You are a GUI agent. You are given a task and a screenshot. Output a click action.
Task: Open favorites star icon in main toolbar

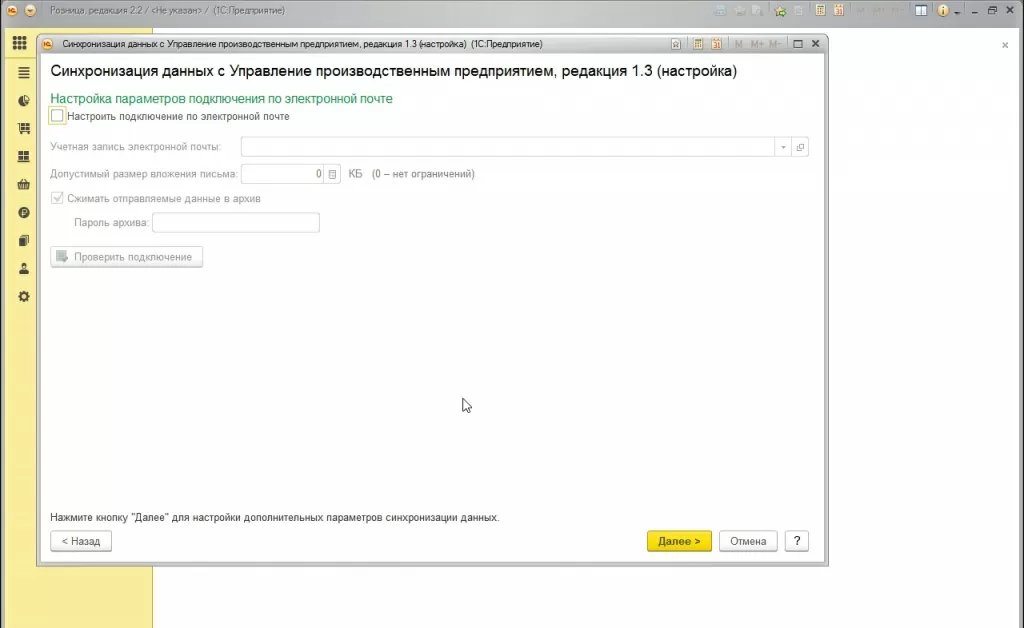[x=780, y=10]
